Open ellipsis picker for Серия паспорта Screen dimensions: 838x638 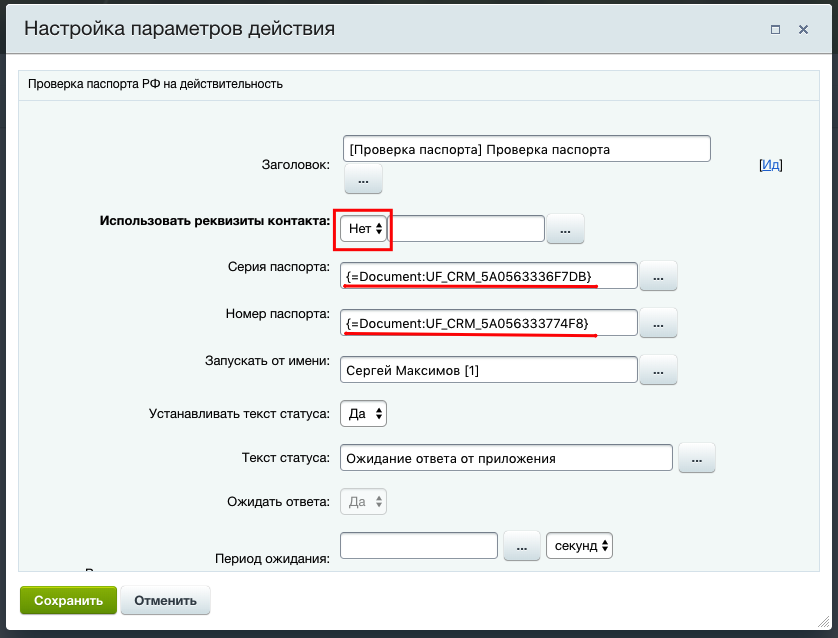tap(658, 276)
